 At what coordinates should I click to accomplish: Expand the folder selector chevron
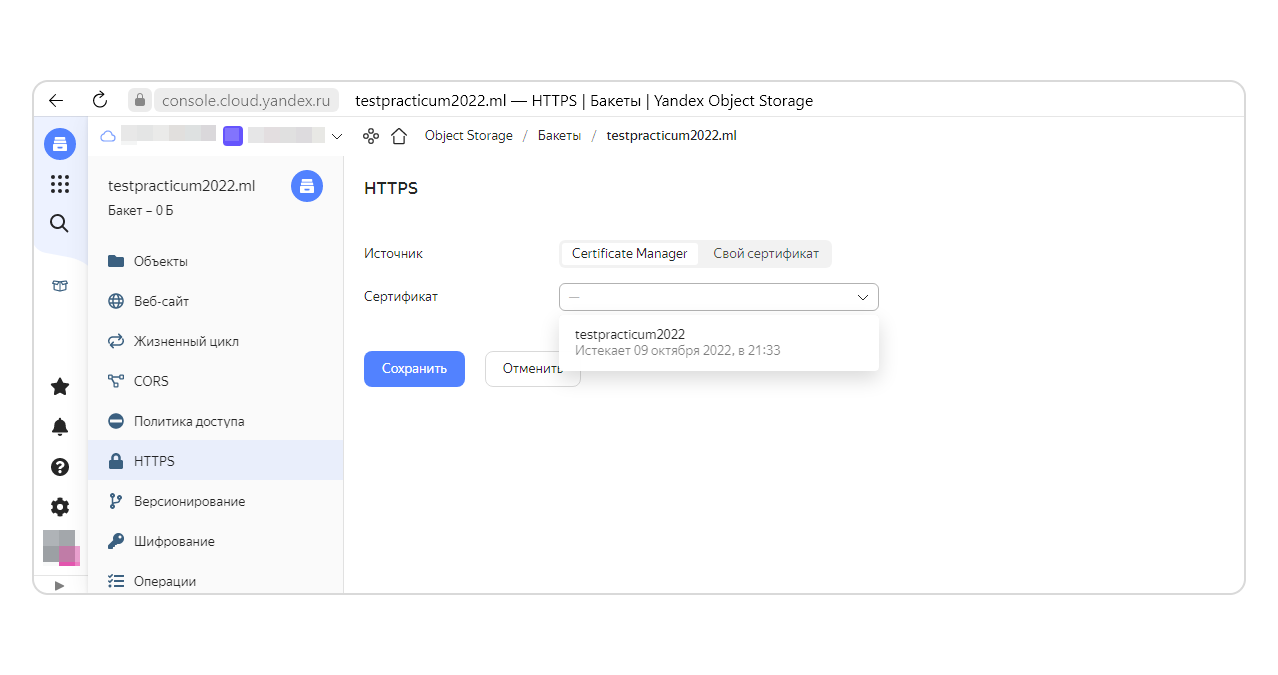(x=337, y=136)
